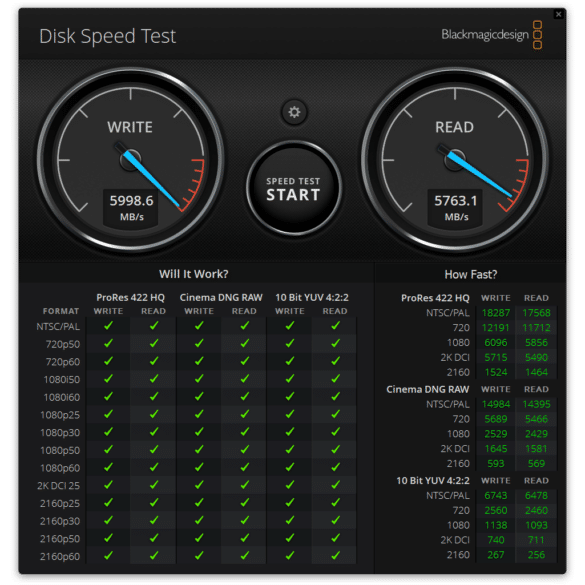585x585 pixels.
Task: Click 10 Bit YUV write checkmark for 2160p25
Action: pyautogui.click(x=290, y=503)
